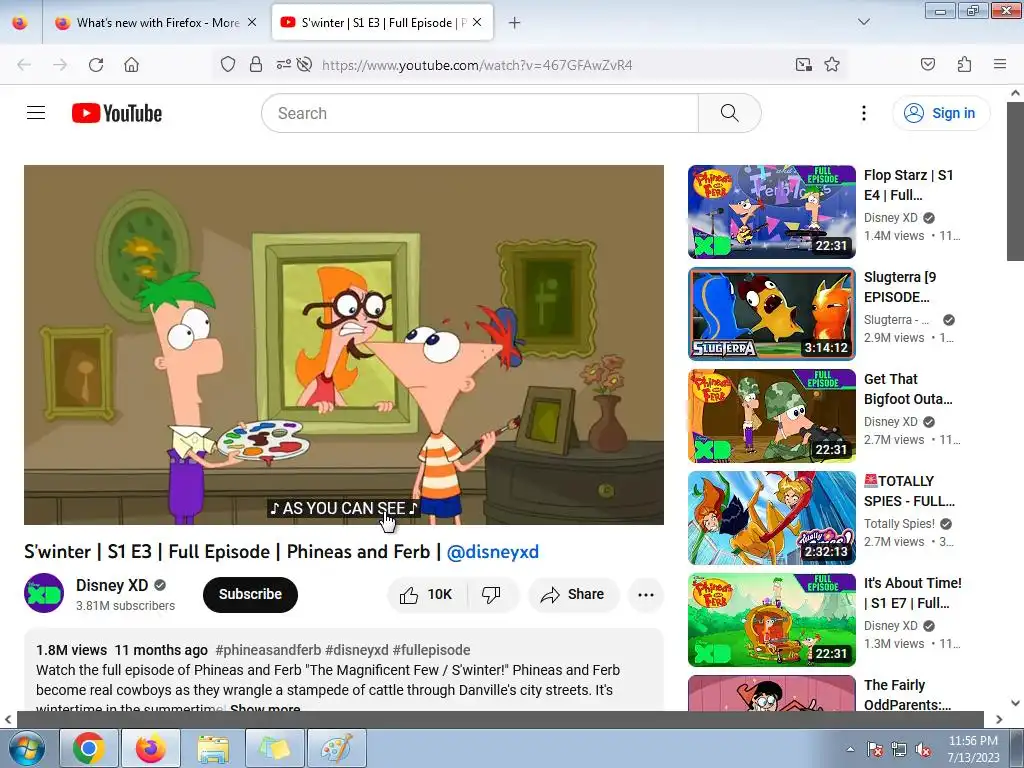This screenshot has height=768, width=1024.
Task: Click the autoplay blocked icon
Action: pyautogui.click(x=304, y=65)
